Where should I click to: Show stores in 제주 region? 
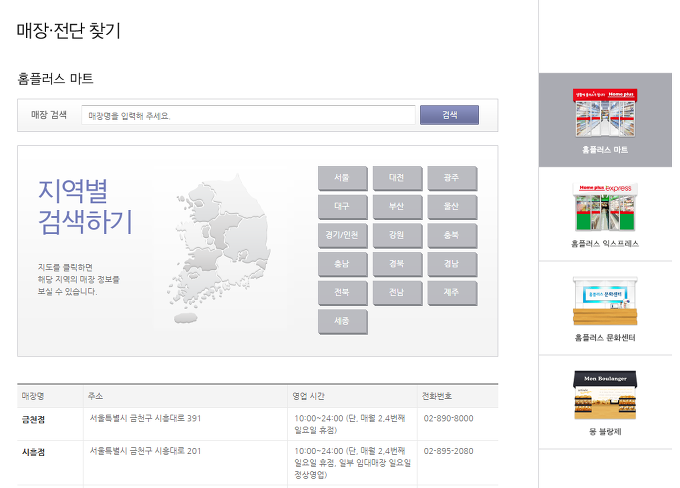tap(452, 292)
